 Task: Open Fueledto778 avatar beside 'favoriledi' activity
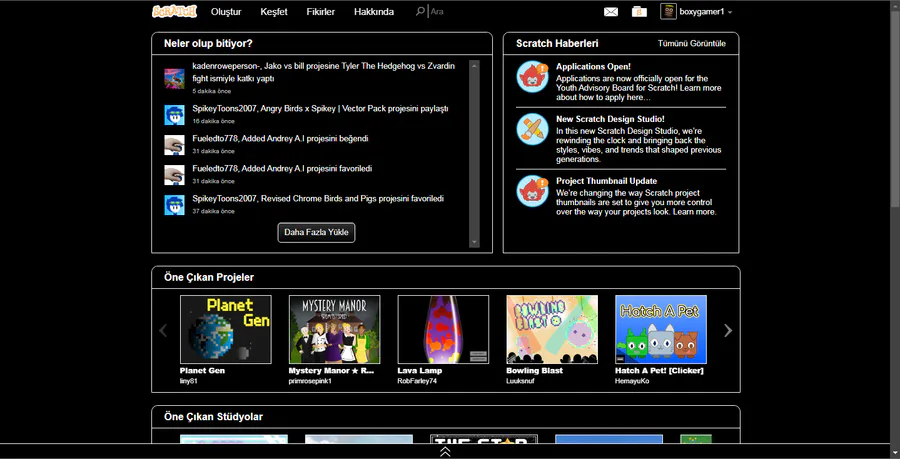[x=174, y=174]
